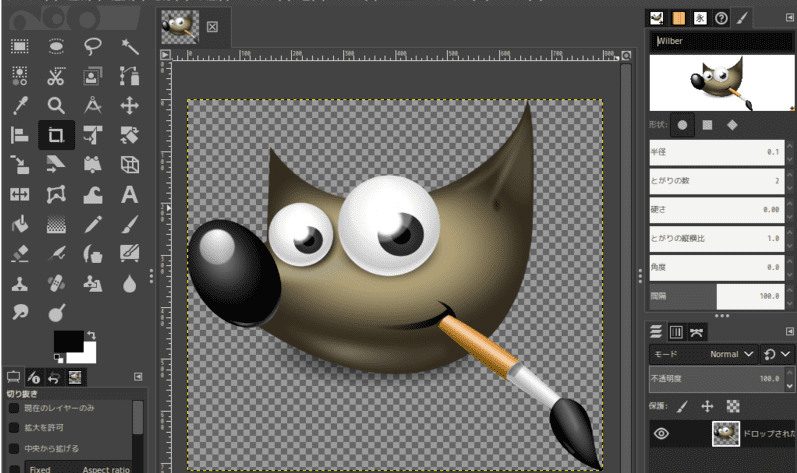Toggle visibility eye of the dropped layer
797x473 pixels.
pos(661,433)
